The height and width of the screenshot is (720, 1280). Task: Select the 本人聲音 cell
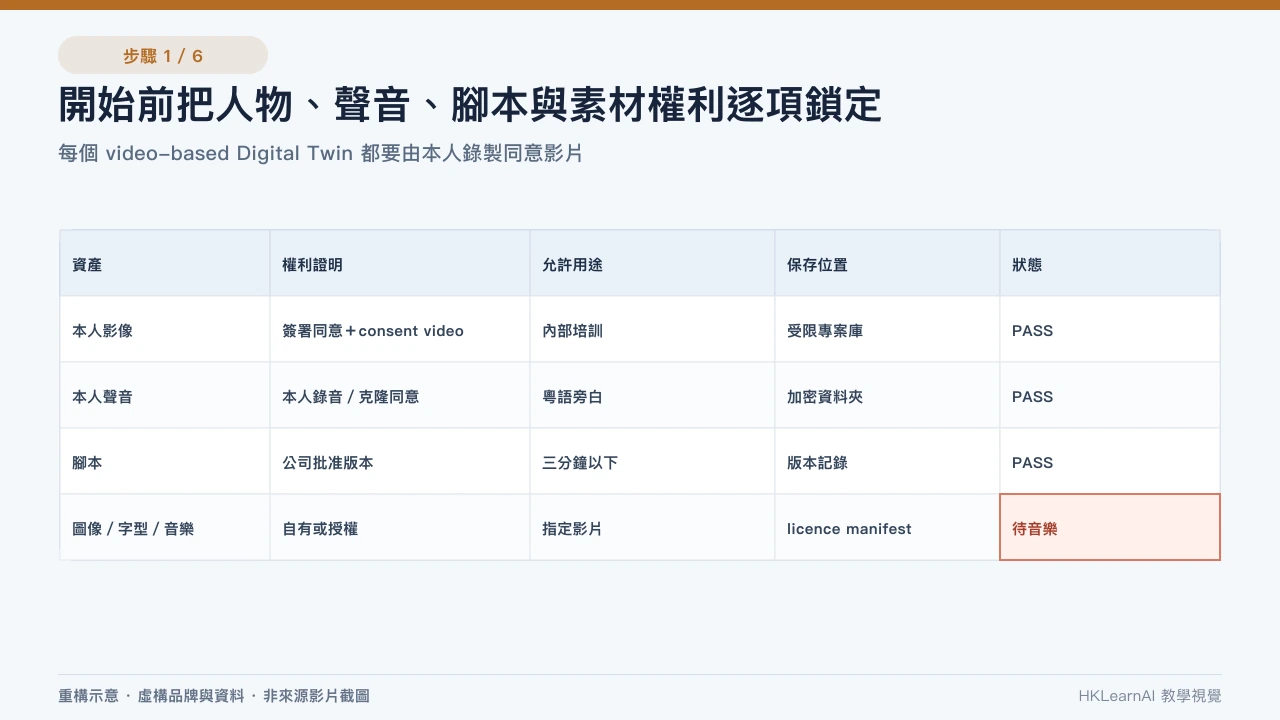(x=165, y=396)
